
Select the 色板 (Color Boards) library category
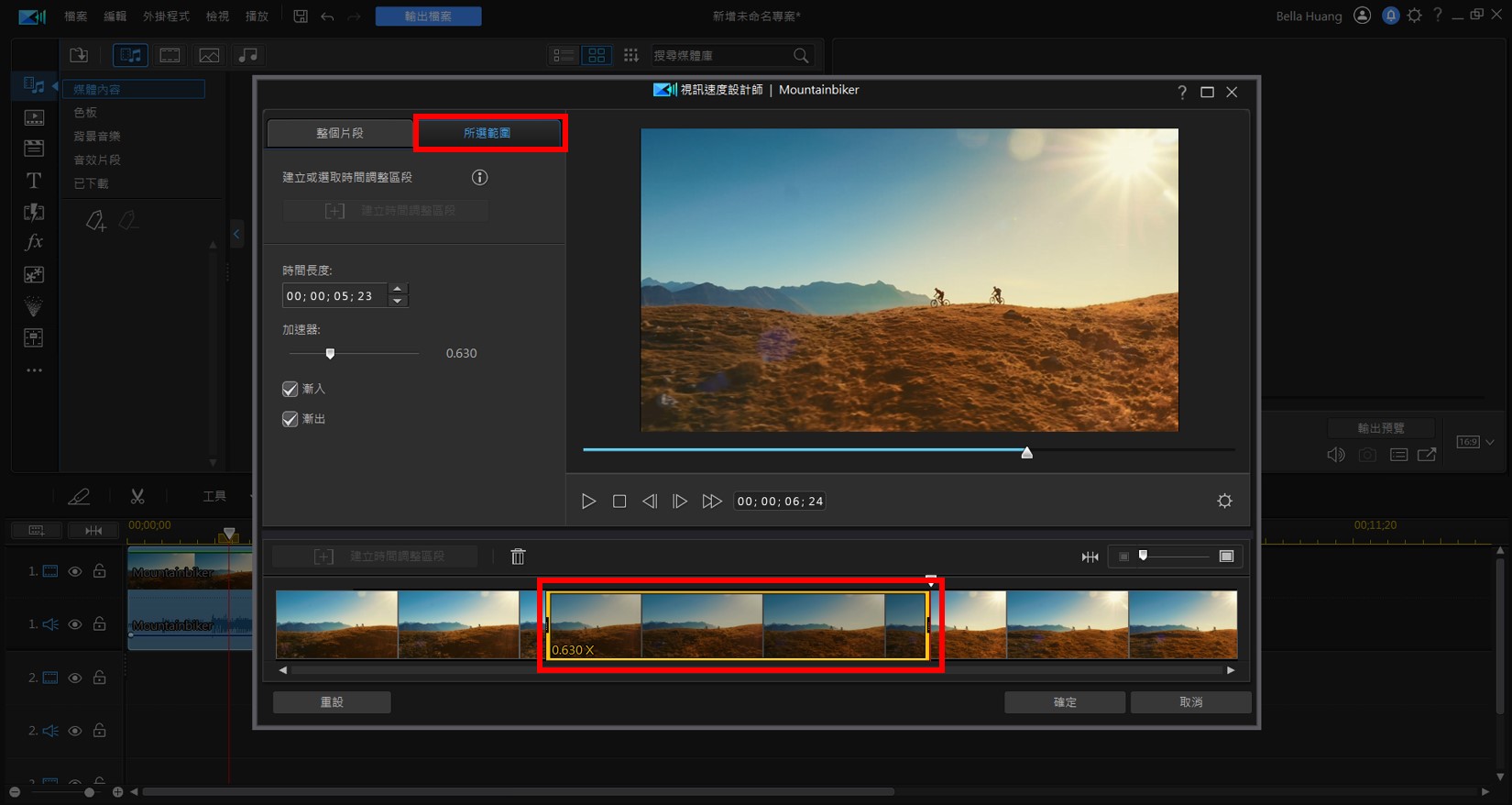[85, 113]
